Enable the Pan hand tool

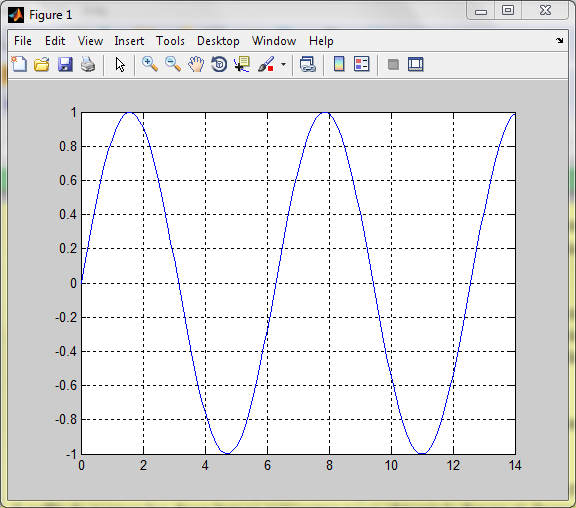coord(196,64)
